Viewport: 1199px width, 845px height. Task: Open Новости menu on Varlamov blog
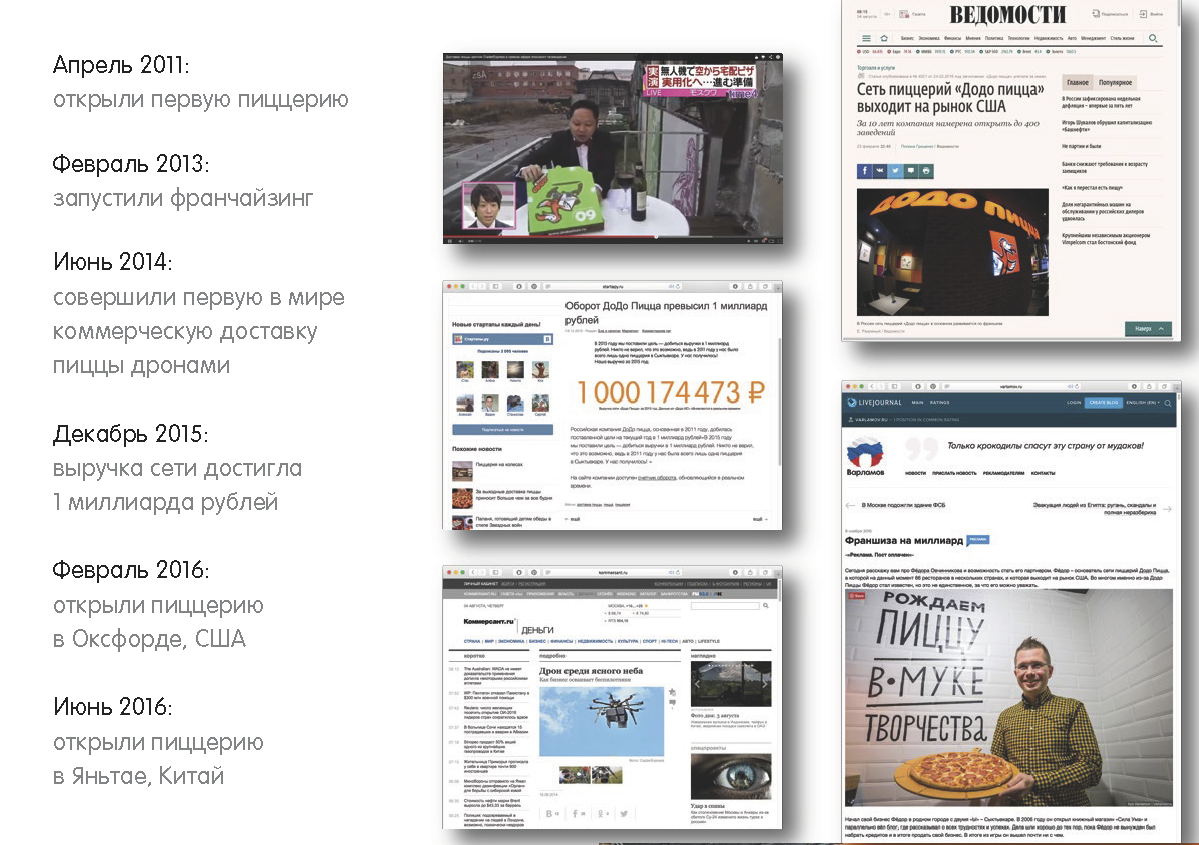(915, 473)
